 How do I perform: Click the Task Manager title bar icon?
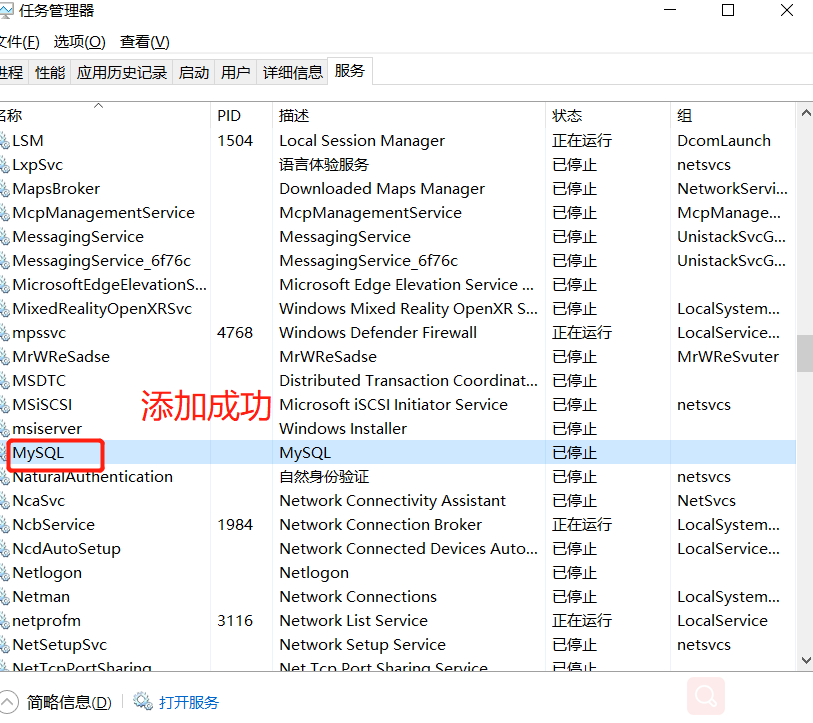[6, 11]
